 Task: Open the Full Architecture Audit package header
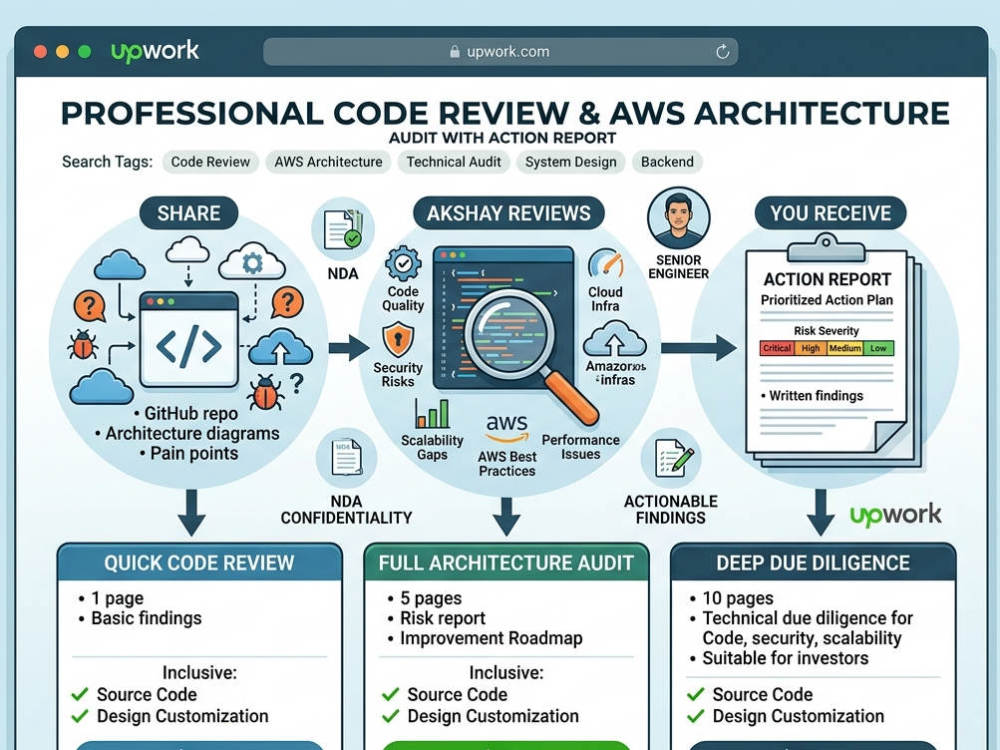point(506,562)
